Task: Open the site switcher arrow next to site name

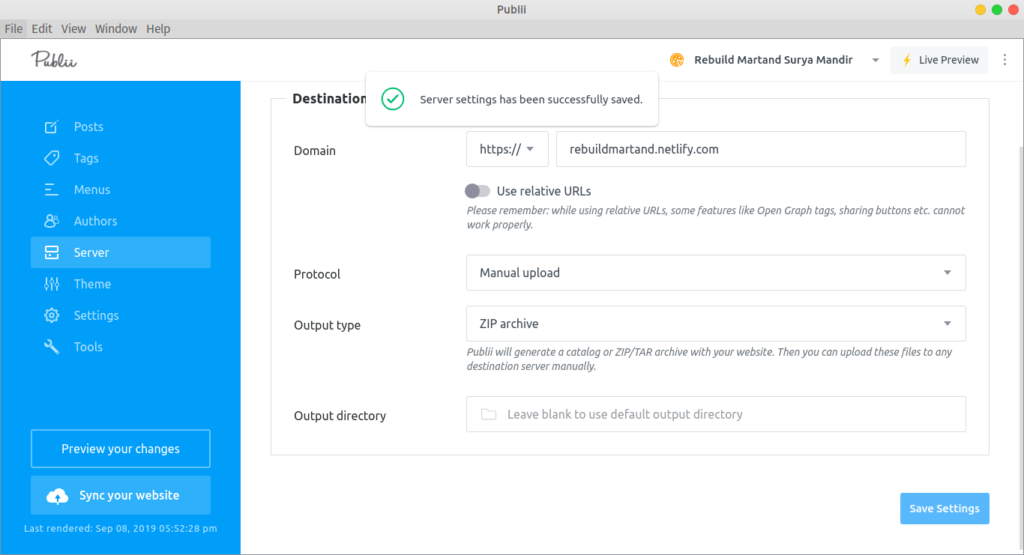Action: click(875, 60)
